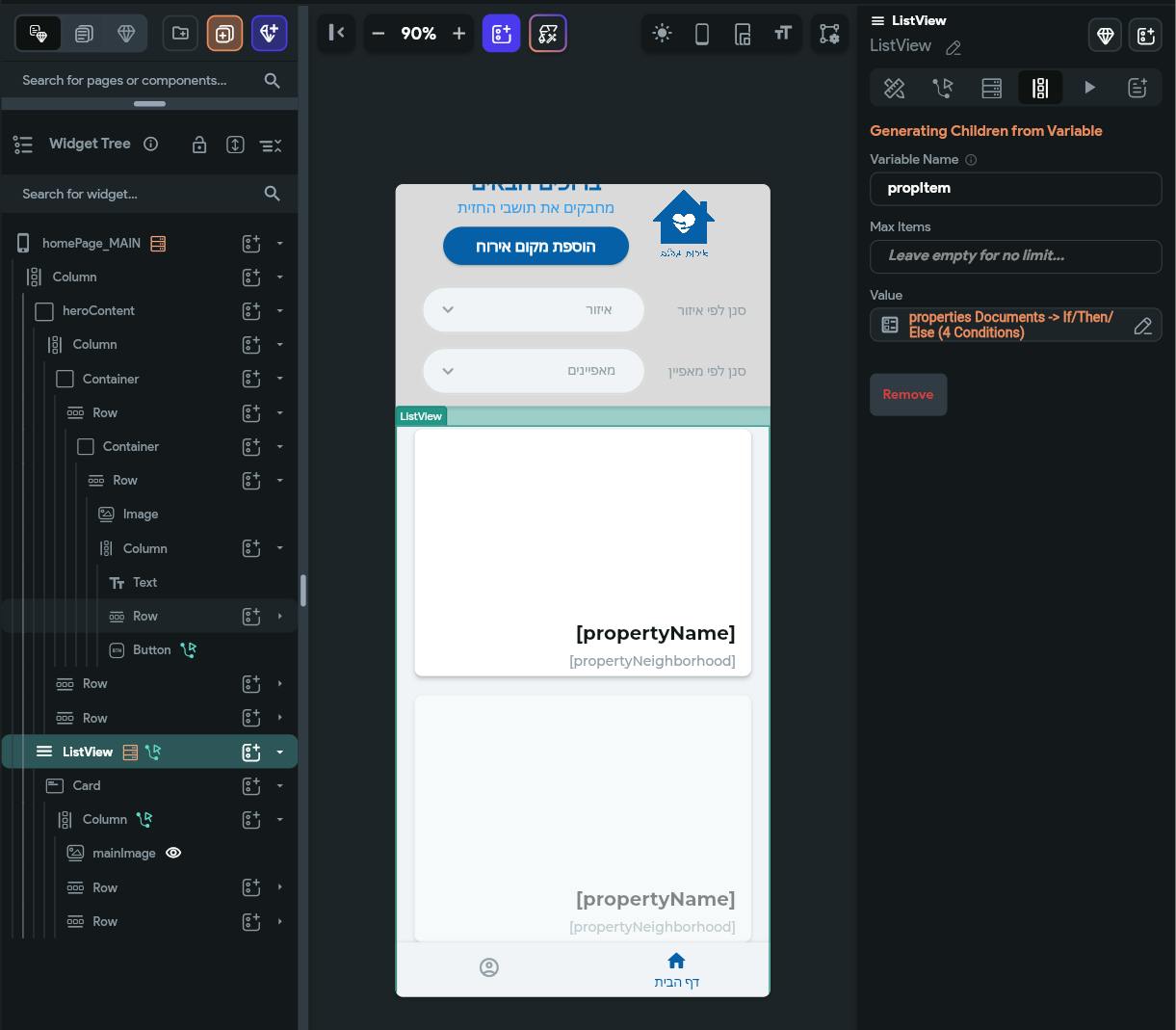This screenshot has width=1176, height=1030.
Task: Click the AI generate sparkle icon
Action: pos(269,34)
